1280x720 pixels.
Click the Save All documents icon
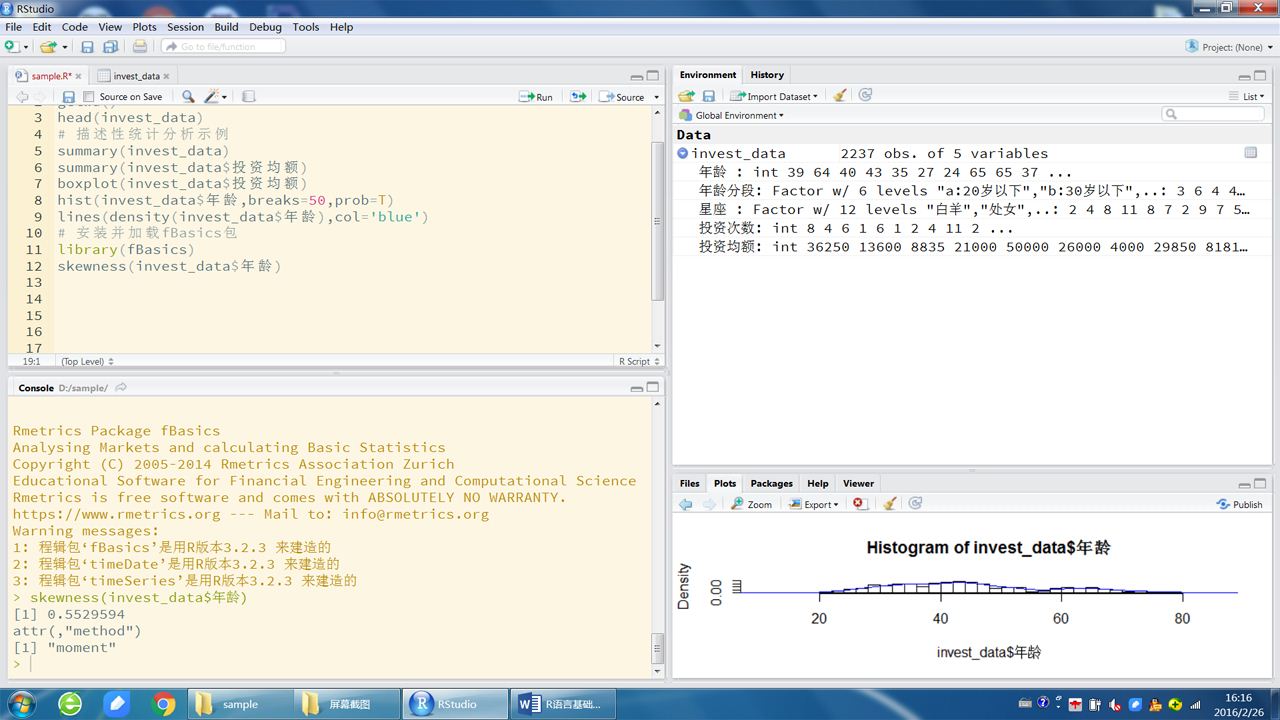pyautogui.click(x=111, y=46)
